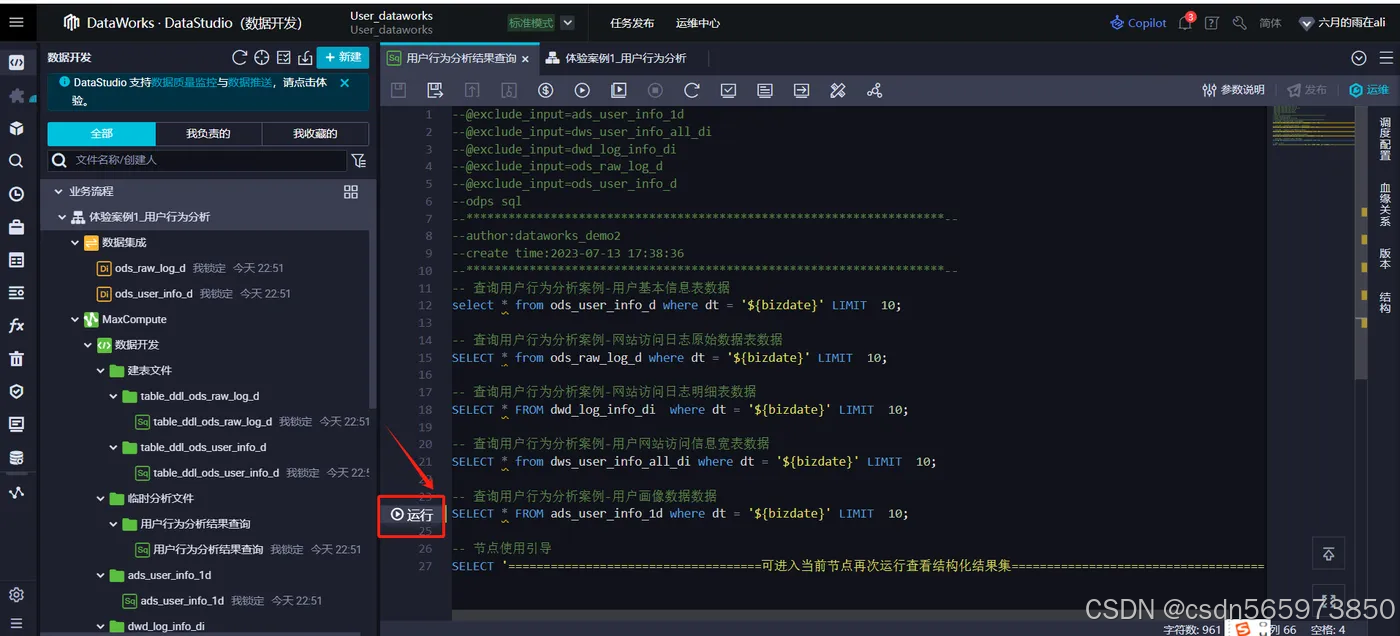Select the Save icon in the editor toolbar
Viewport: 1400px width, 636px height.
pyautogui.click(x=397, y=90)
